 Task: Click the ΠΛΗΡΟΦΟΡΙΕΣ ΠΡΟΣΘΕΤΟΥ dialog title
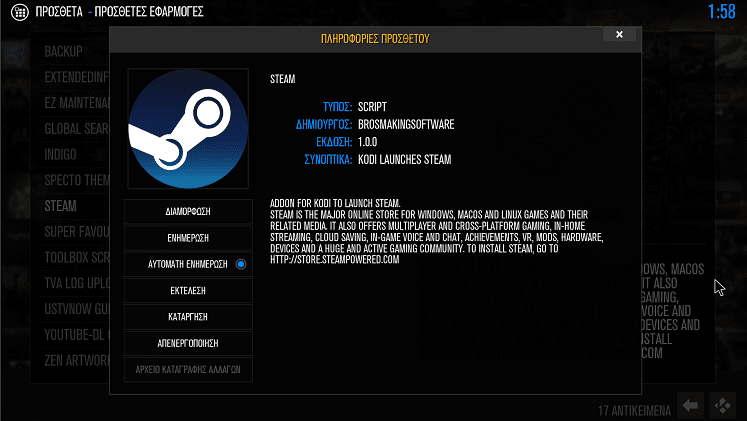click(375, 39)
